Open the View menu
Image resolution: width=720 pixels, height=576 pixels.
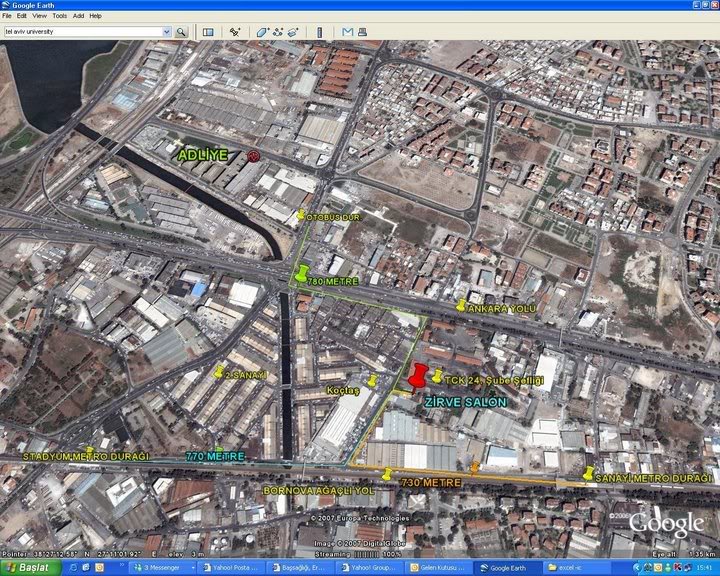(x=39, y=16)
